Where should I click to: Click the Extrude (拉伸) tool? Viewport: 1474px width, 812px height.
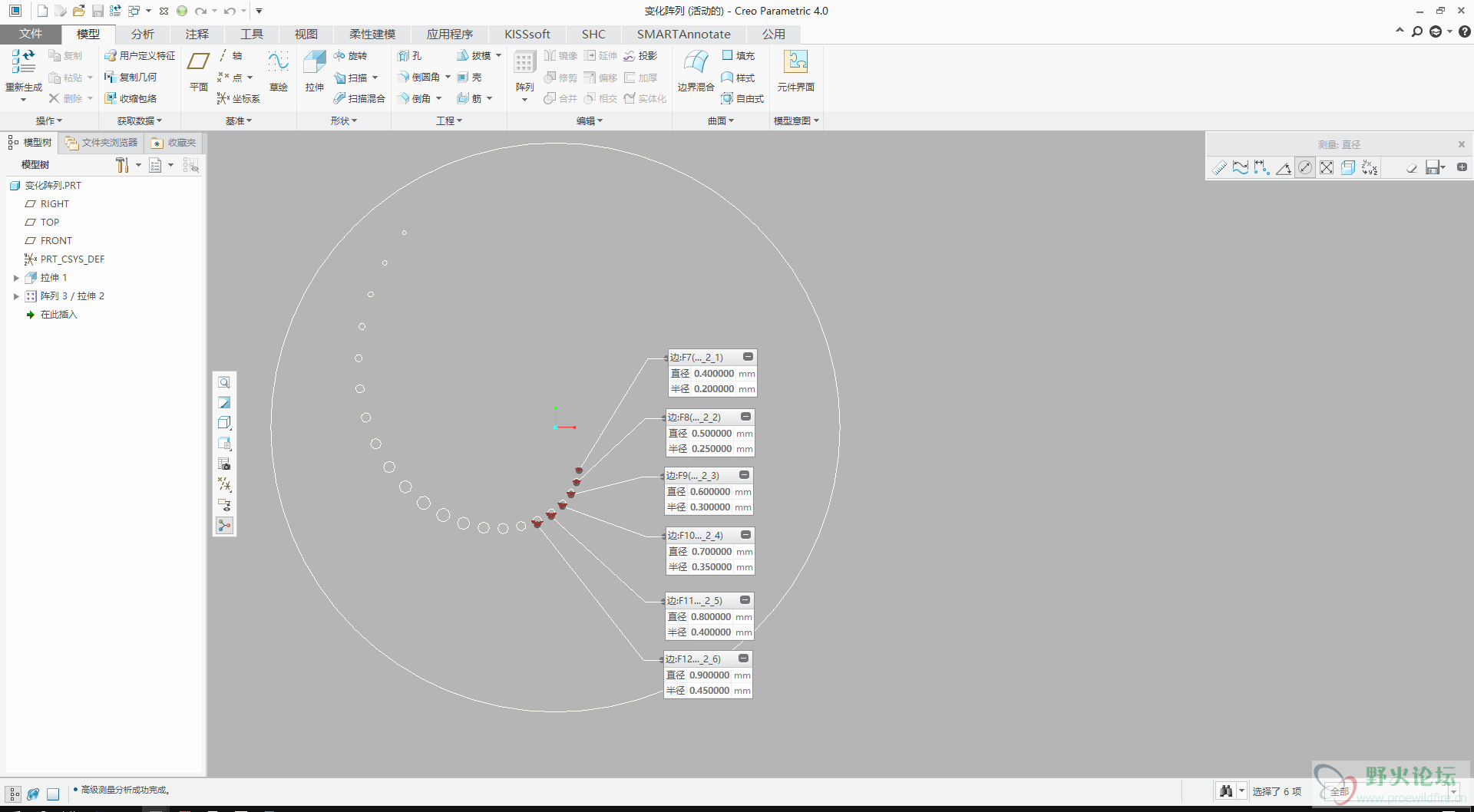click(315, 61)
